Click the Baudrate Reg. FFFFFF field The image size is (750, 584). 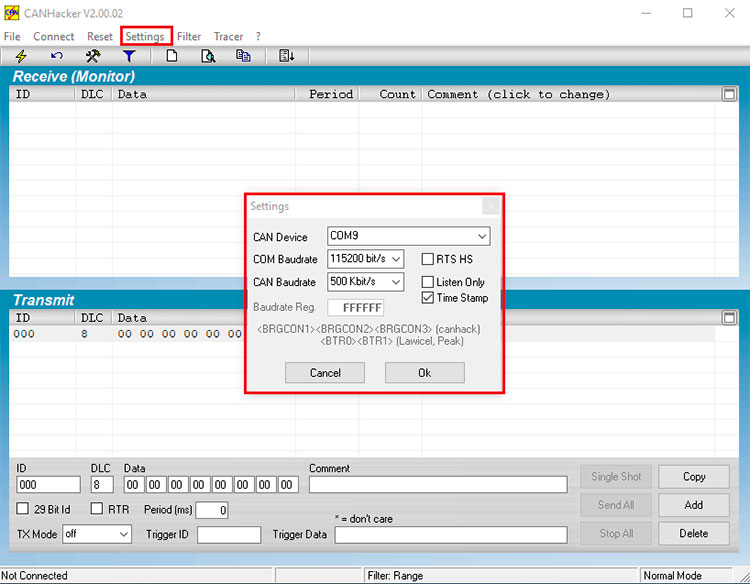(355, 308)
